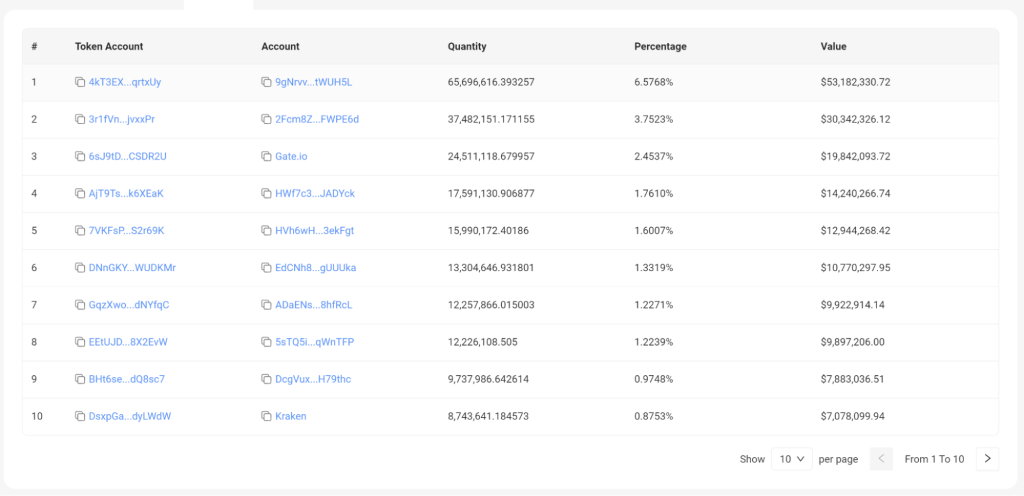Click copy icon beside Gate.io account
The image size is (1024, 496).
[266, 156]
